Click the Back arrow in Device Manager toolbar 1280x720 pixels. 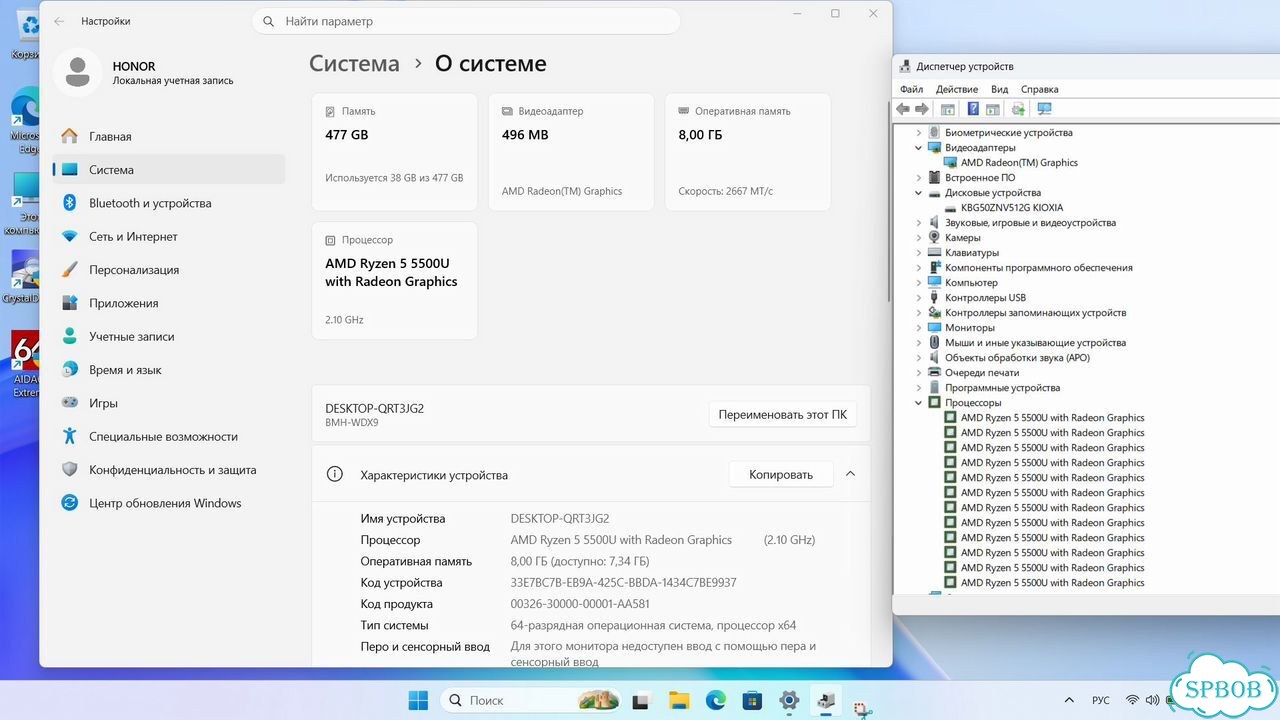(x=903, y=109)
